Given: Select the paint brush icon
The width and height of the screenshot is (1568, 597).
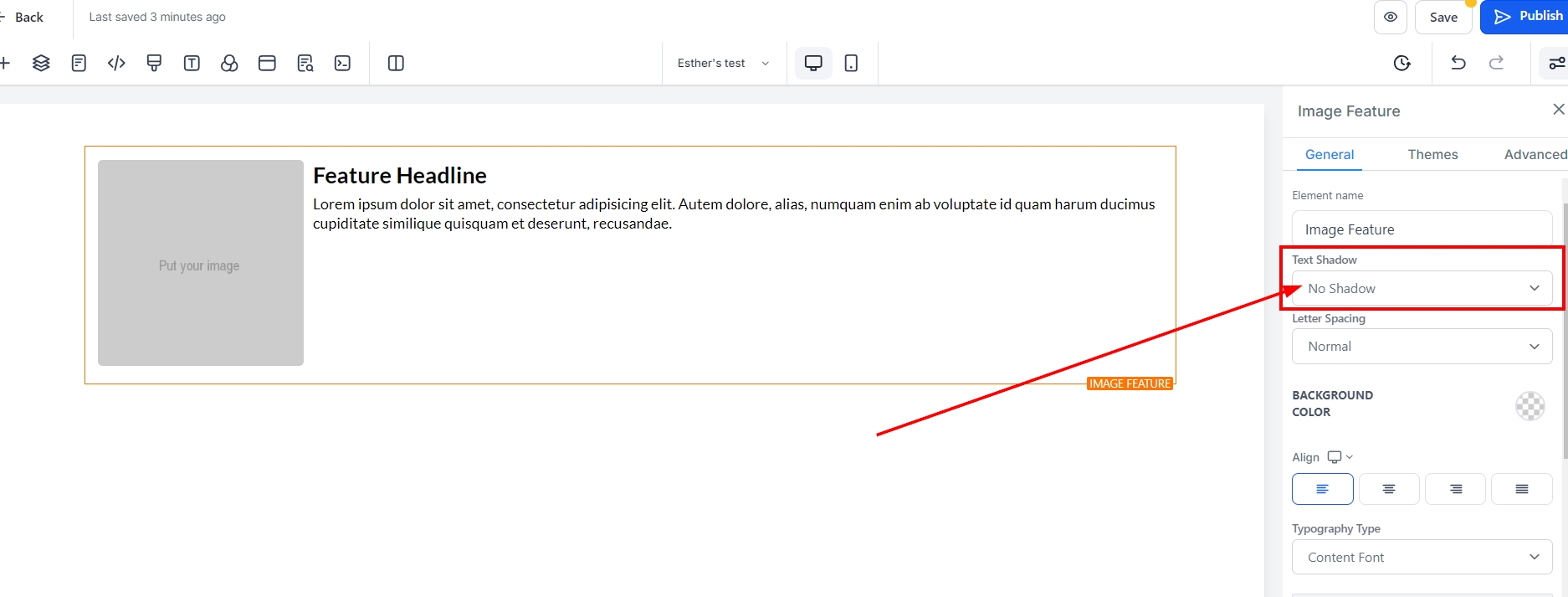Looking at the screenshot, I should coord(154,63).
